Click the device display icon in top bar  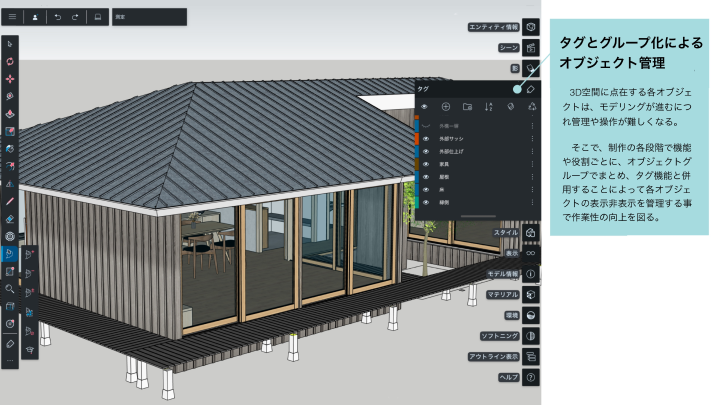click(x=98, y=17)
